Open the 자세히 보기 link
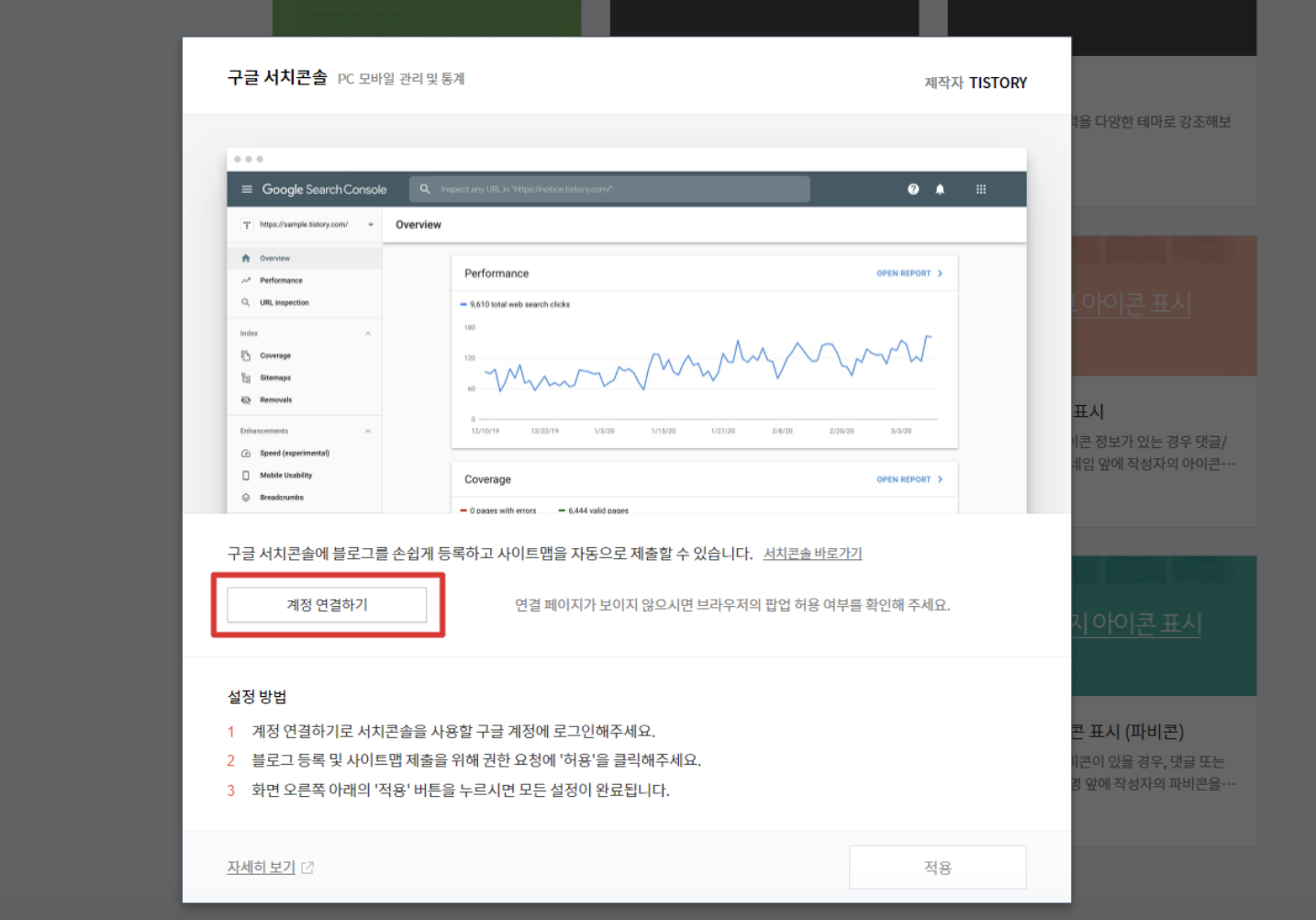The width and height of the screenshot is (1316, 920). 262,867
